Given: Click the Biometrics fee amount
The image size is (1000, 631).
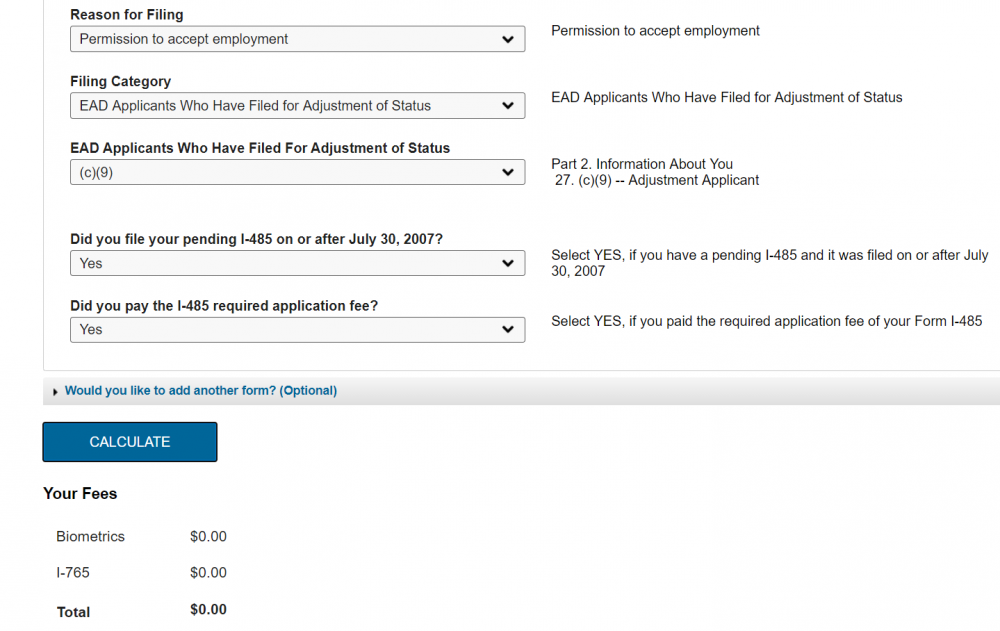Looking at the screenshot, I should coord(208,537).
